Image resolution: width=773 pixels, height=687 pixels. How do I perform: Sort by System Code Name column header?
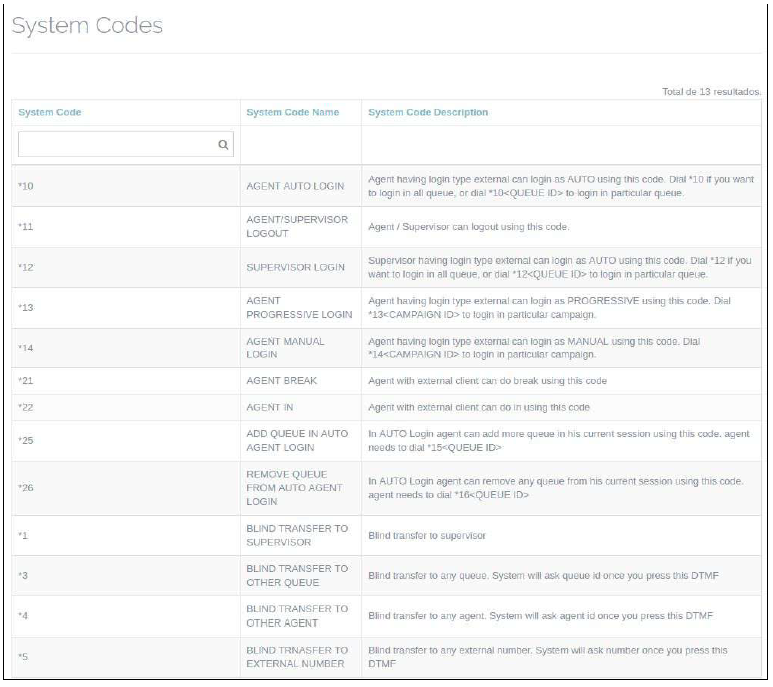tap(292, 112)
